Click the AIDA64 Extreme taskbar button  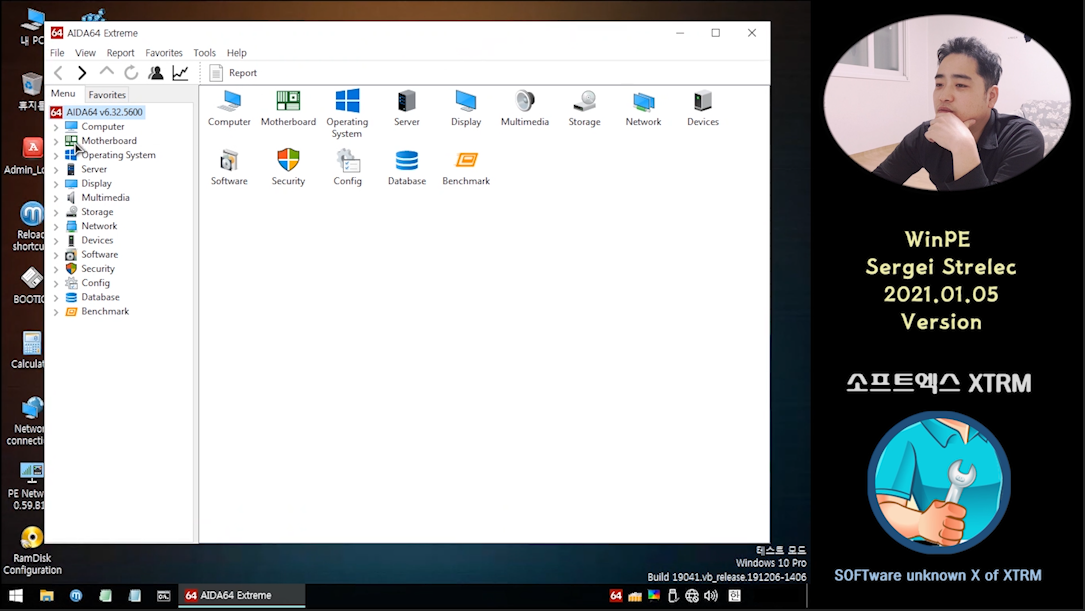click(242, 596)
